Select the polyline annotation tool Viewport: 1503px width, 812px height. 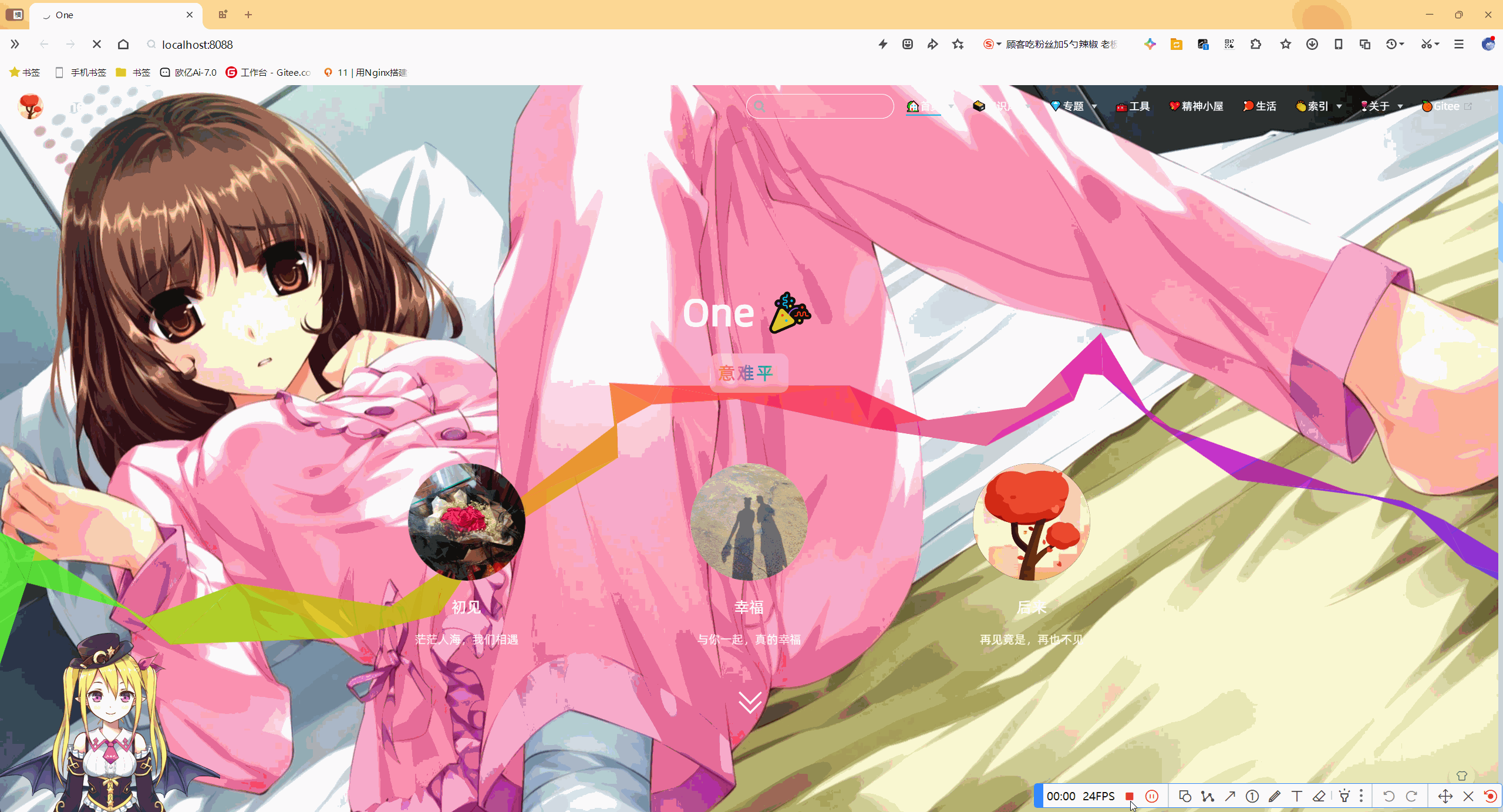(x=1207, y=796)
